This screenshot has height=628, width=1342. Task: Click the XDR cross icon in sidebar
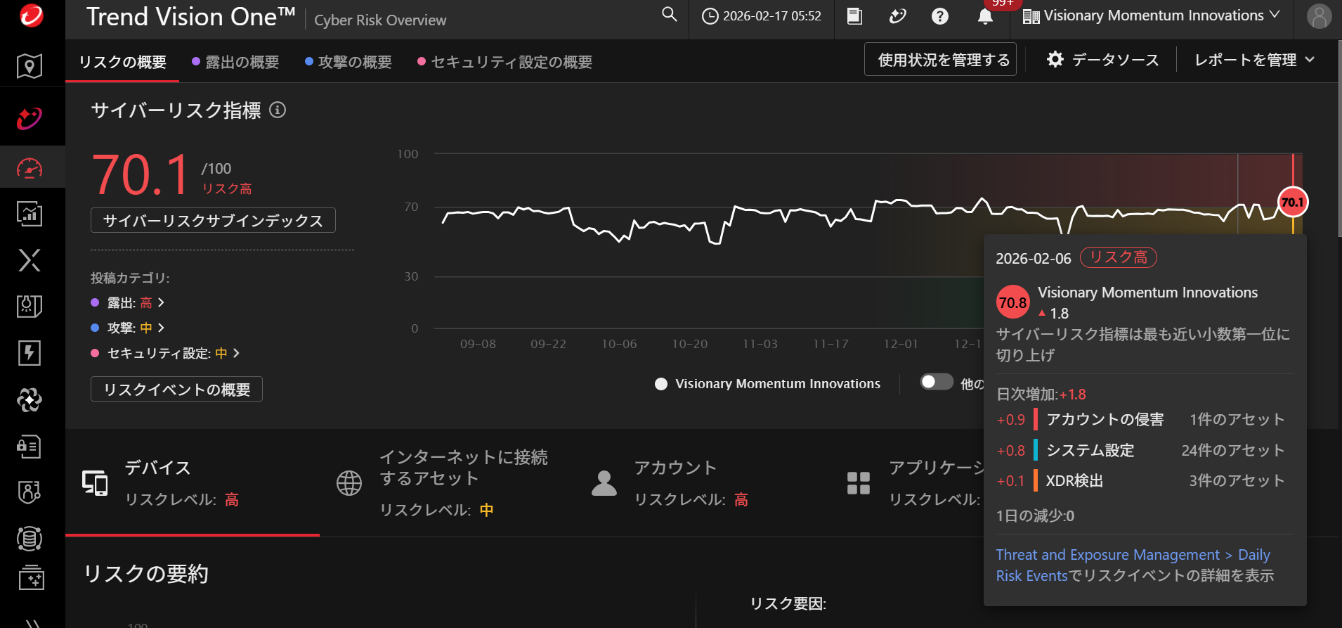31,260
